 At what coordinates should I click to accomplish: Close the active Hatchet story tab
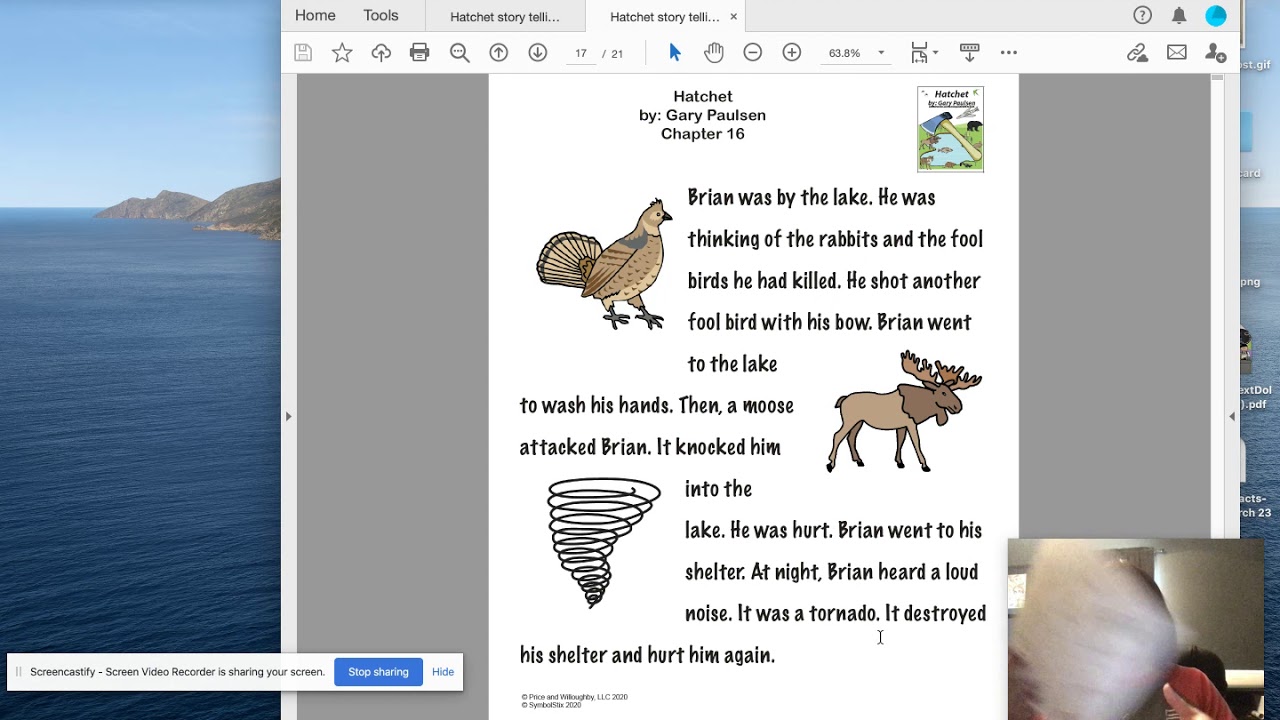pos(733,16)
